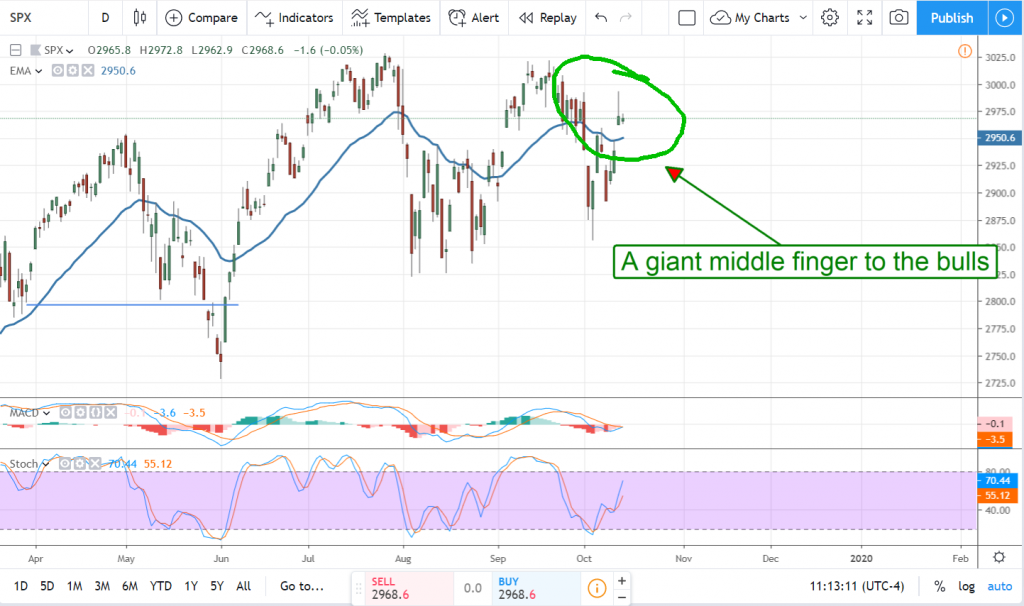Select the Compare symbol tool
Screen dimensions: 1024x606
tap(201, 17)
